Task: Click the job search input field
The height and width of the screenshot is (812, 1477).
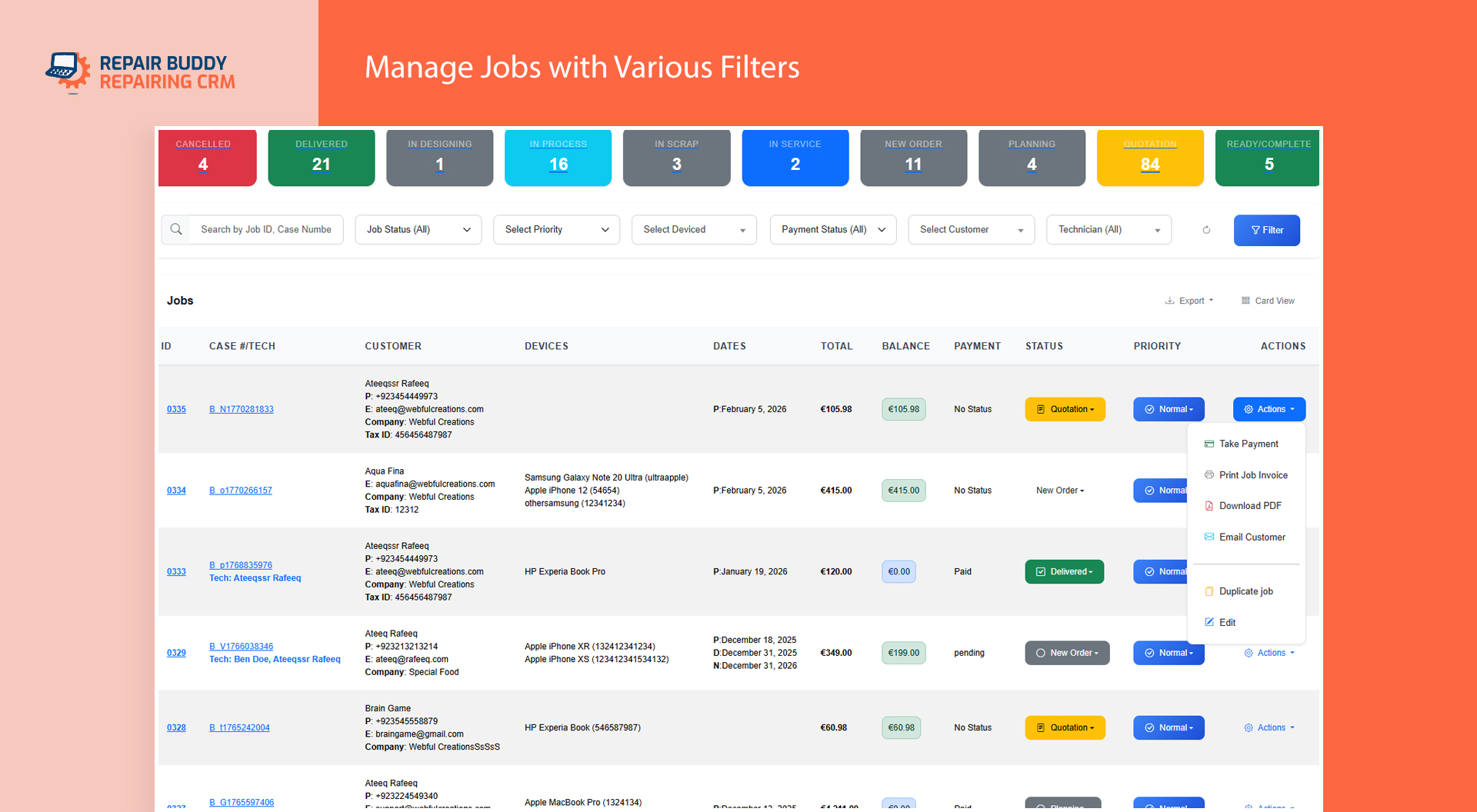Action: pyautogui.click(x=265, y=230)
